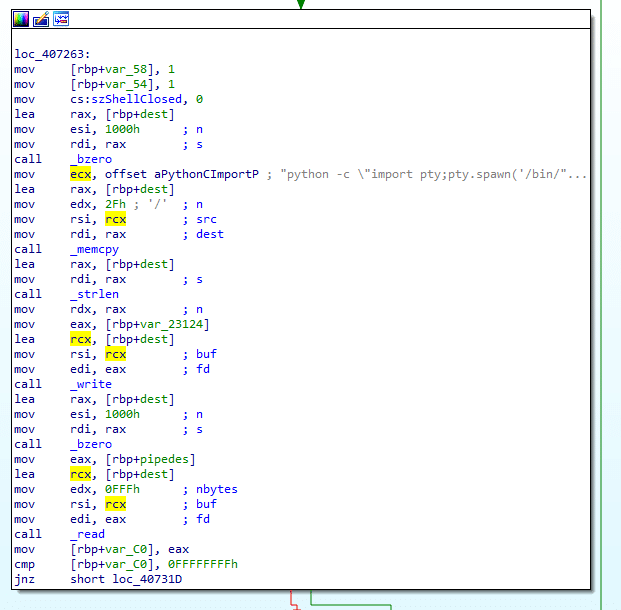The height and width of the screenshot is (610, 621).
Task: Click var_C0 in the cmp instruction
Action: [x=126, y=564]
